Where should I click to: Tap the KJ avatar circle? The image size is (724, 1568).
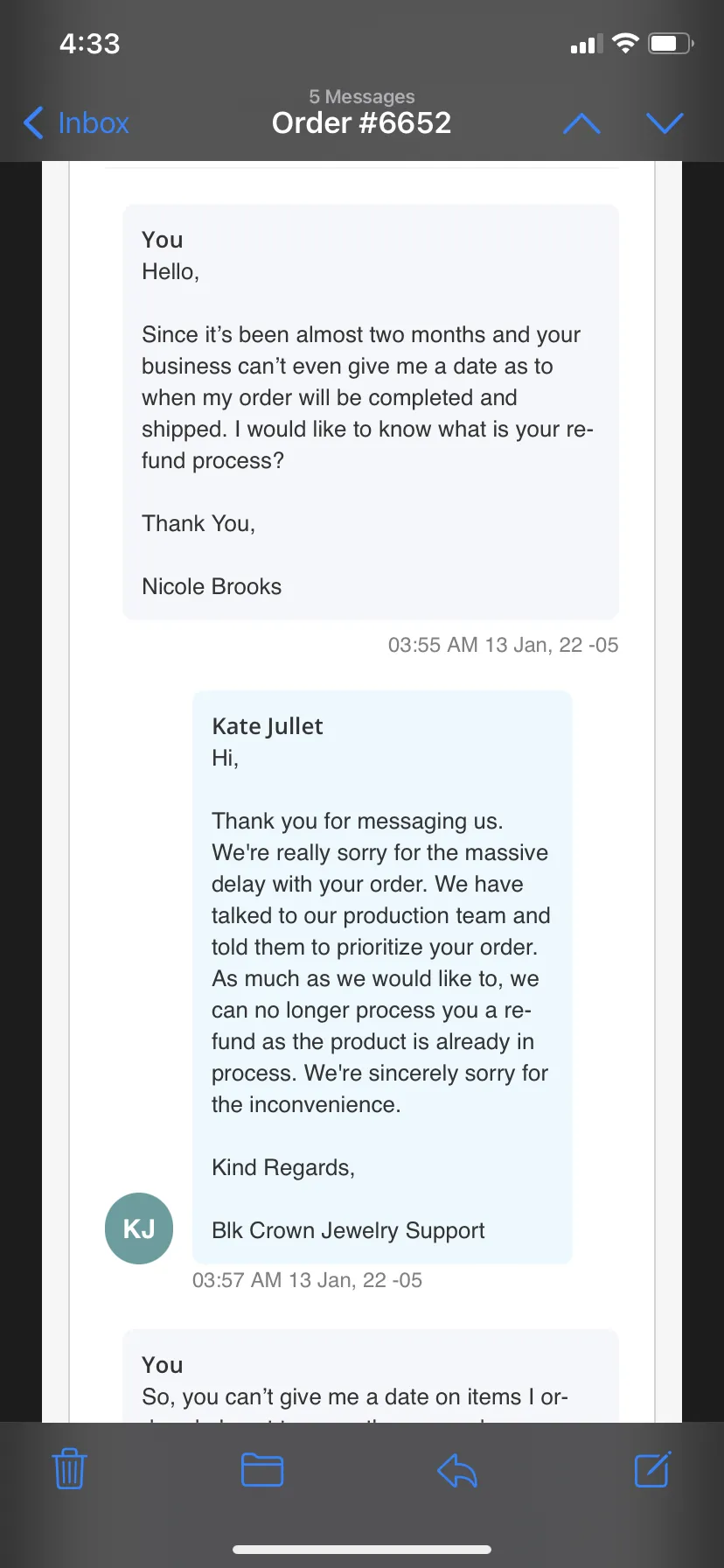coord(139,1228)
